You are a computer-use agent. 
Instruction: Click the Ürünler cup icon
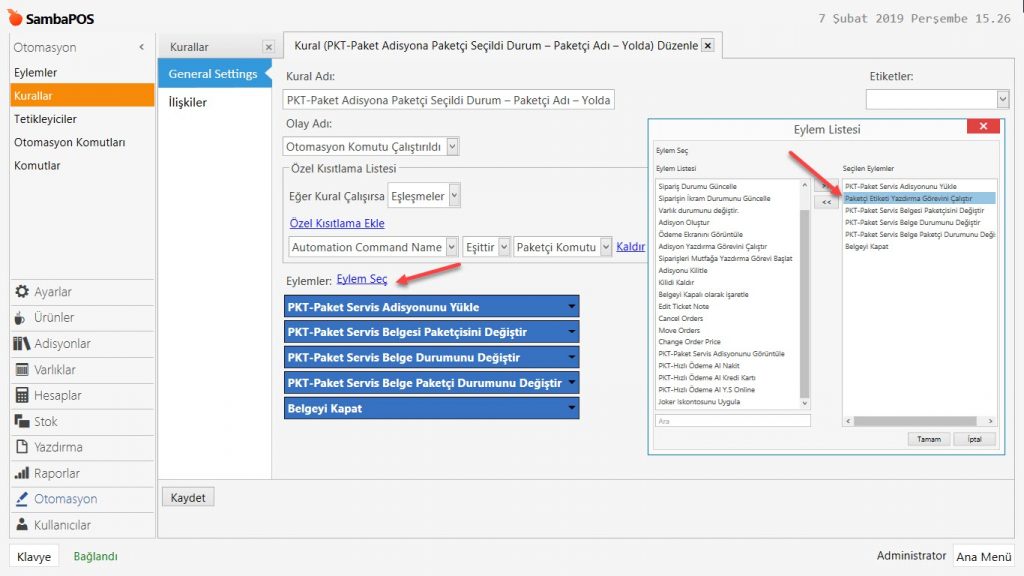[x=22, y=318]
